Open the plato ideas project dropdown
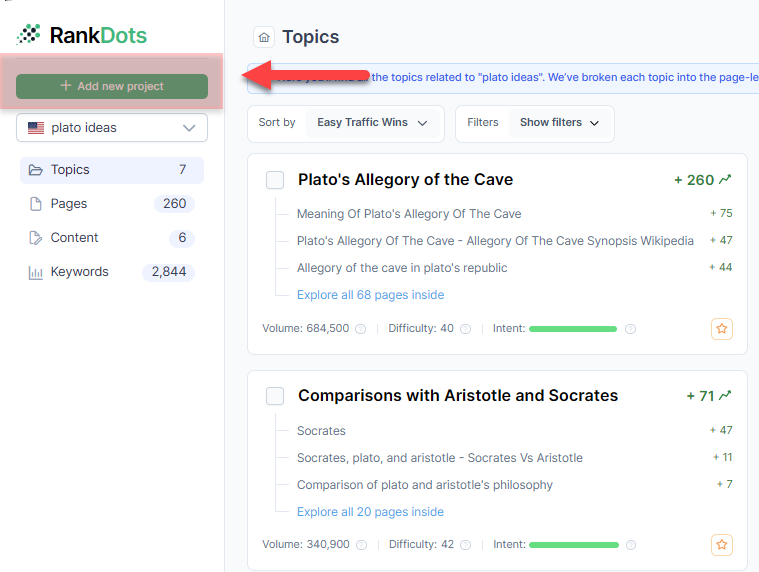 112,128
